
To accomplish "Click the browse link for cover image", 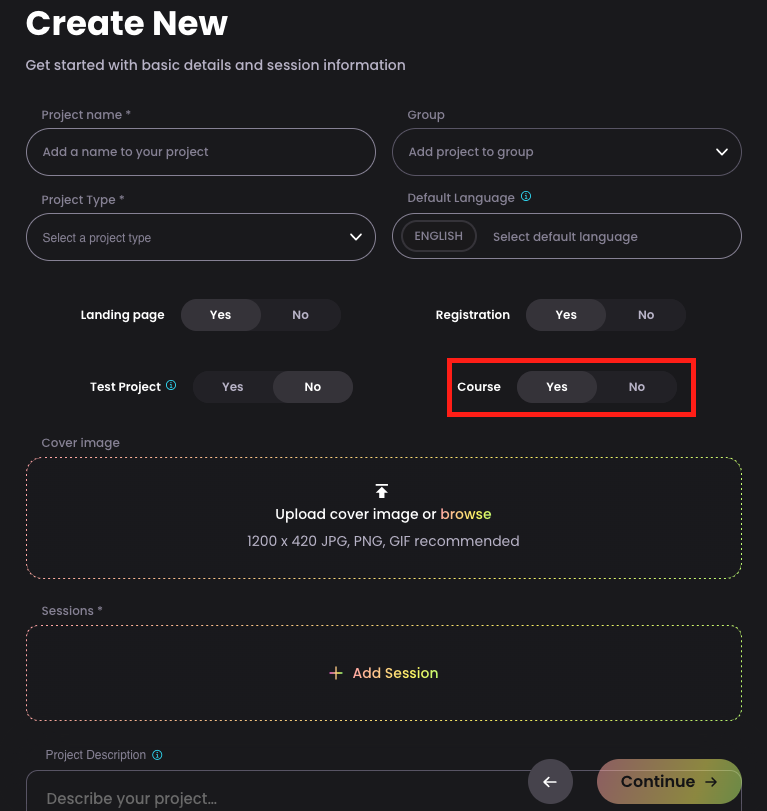I will 465,514.
